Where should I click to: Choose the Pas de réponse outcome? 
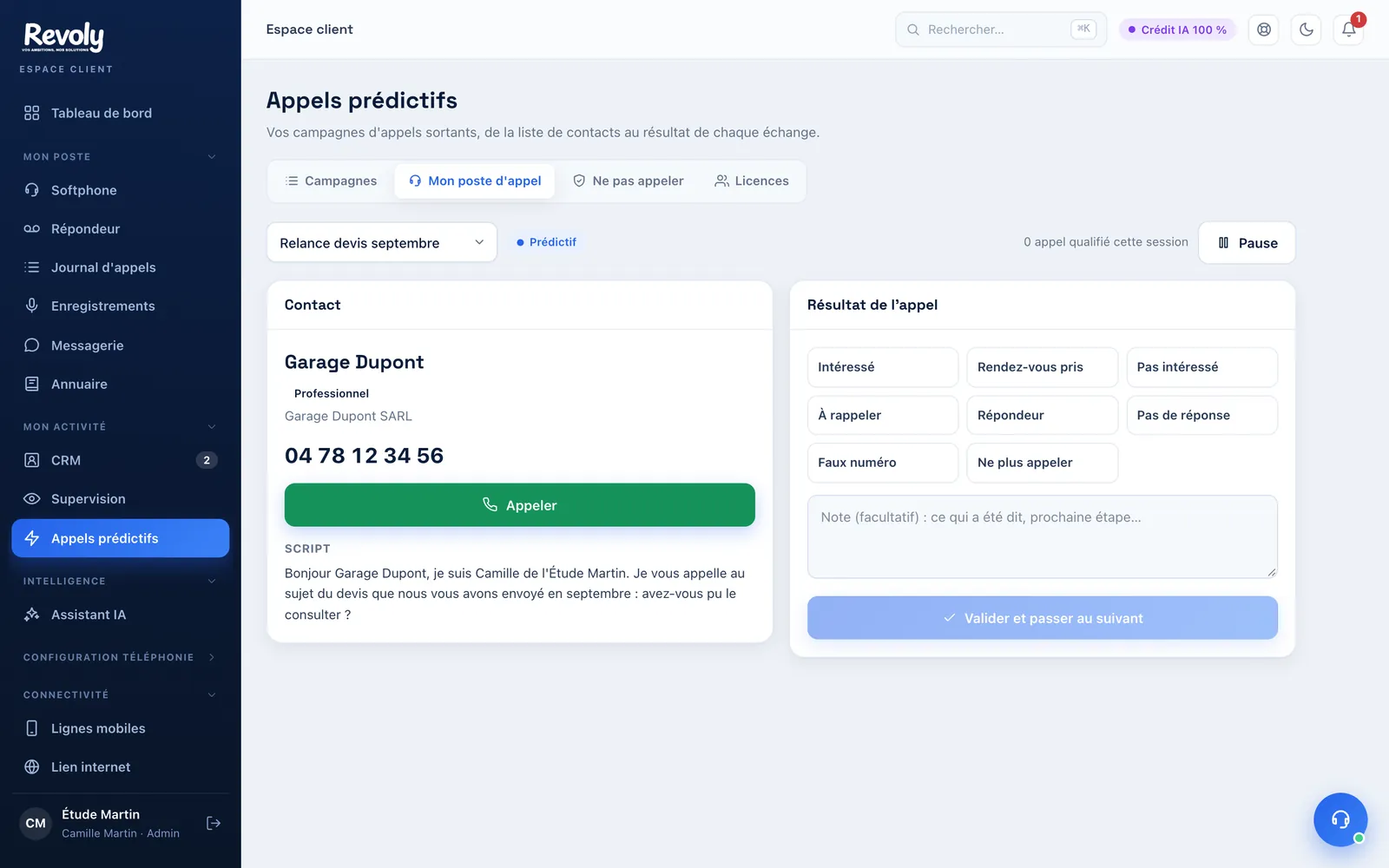[1201, 415]
